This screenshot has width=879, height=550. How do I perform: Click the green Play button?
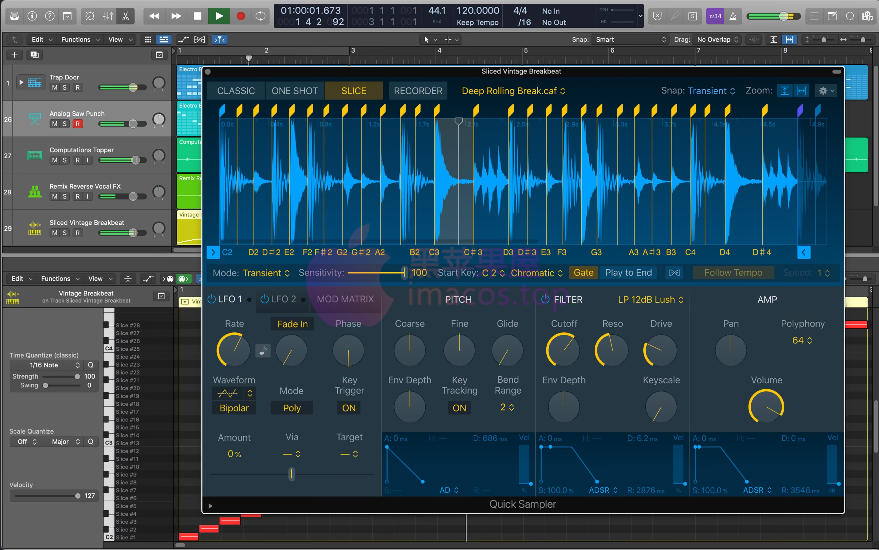pyautogui.click(x=219, y=16)
